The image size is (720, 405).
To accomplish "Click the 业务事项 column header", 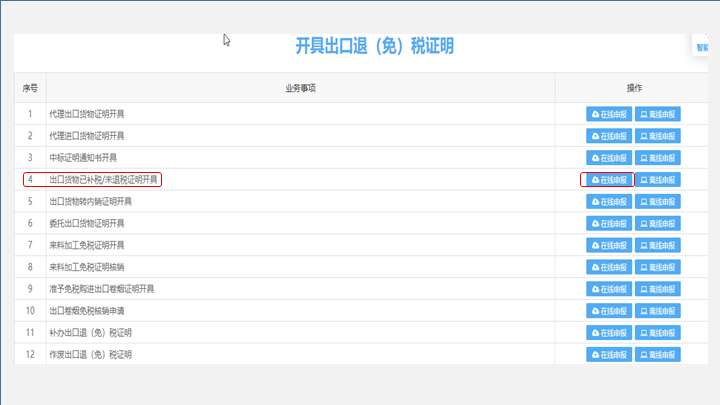I will tap(300, 88).
